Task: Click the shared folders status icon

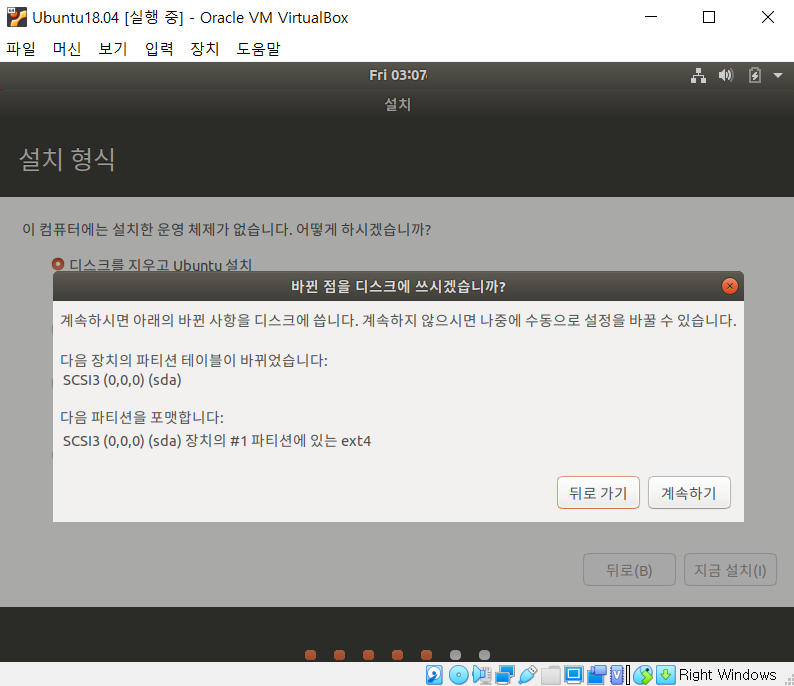Action: pyautogui.click(x=550, y=675)
